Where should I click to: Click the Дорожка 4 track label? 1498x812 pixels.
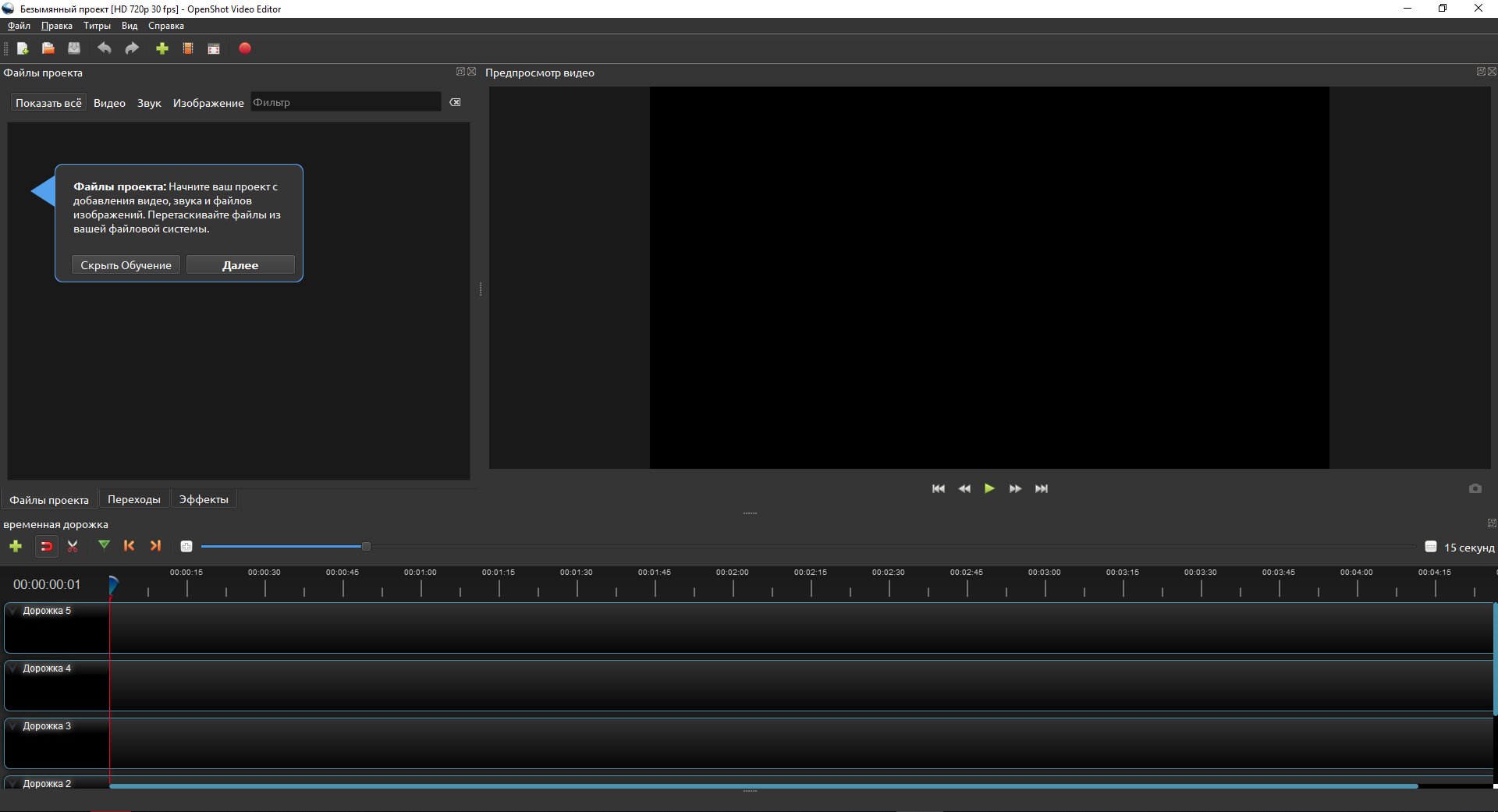pyautogui.click(x=47, y=668)
